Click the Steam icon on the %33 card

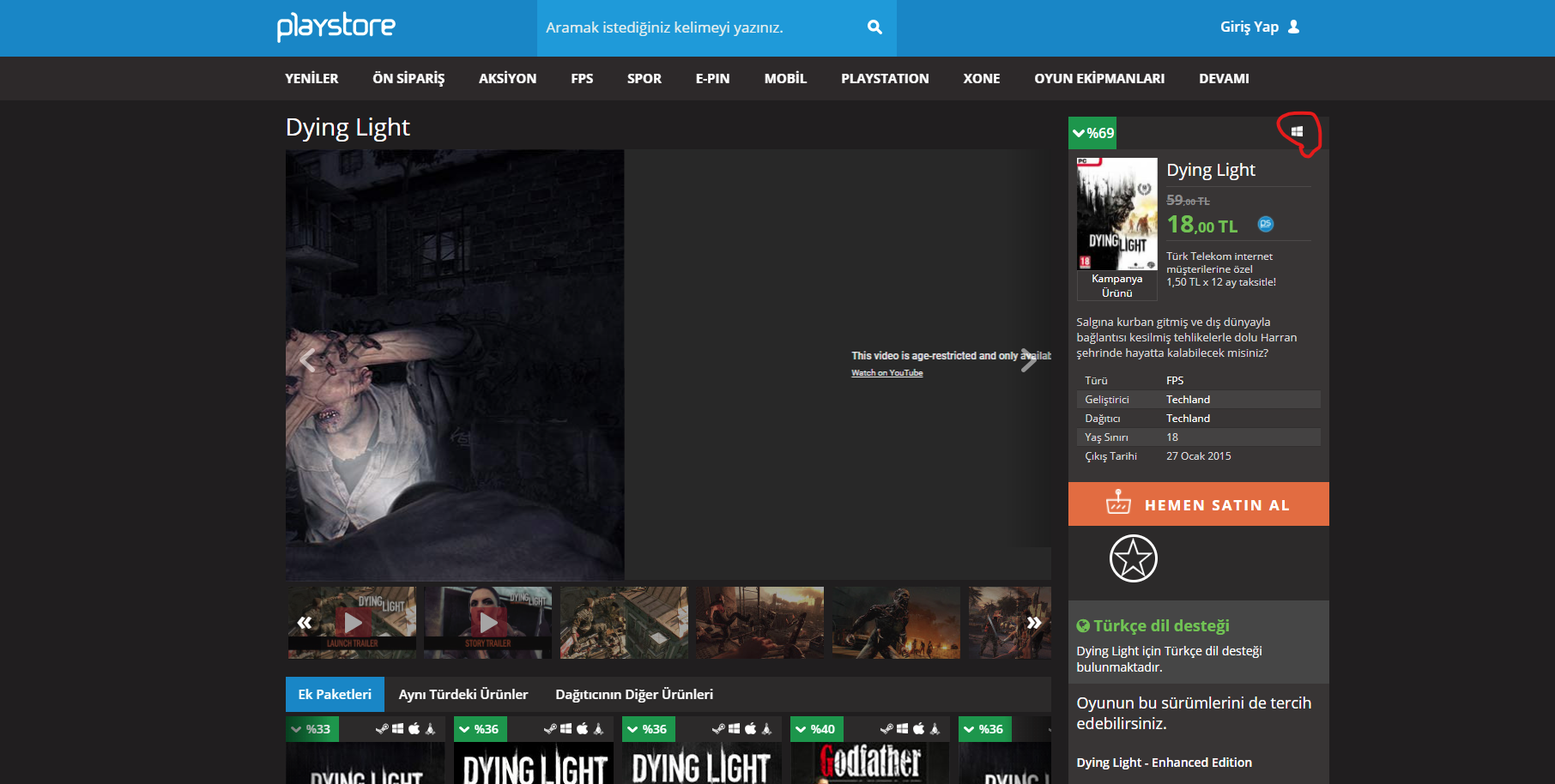point(382,729)
